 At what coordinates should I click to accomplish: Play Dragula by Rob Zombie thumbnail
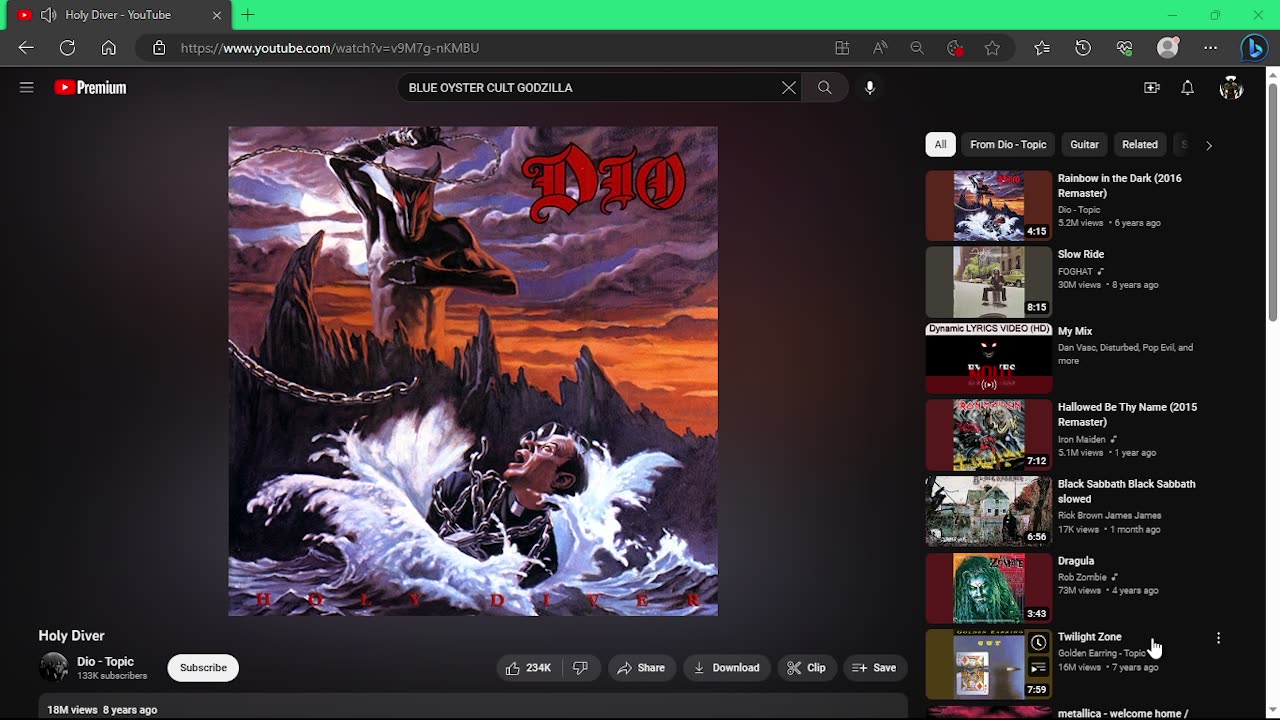989,588
